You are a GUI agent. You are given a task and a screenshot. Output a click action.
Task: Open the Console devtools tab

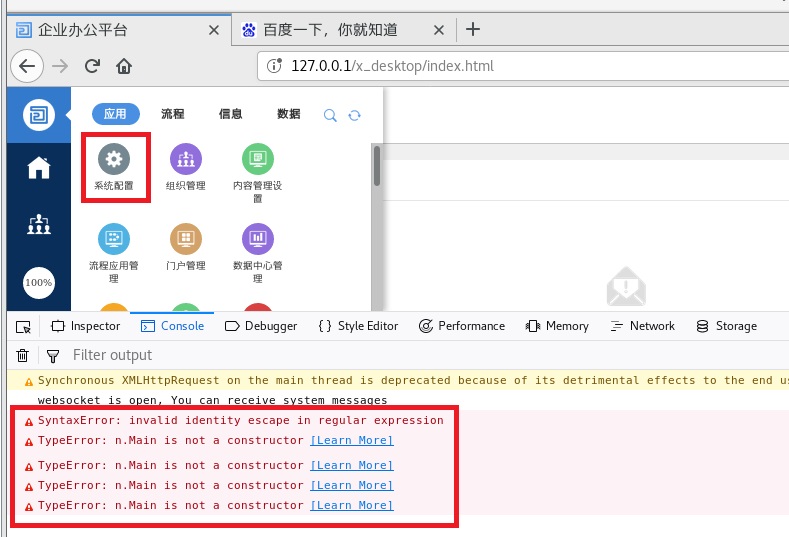[x=172, y=326]
